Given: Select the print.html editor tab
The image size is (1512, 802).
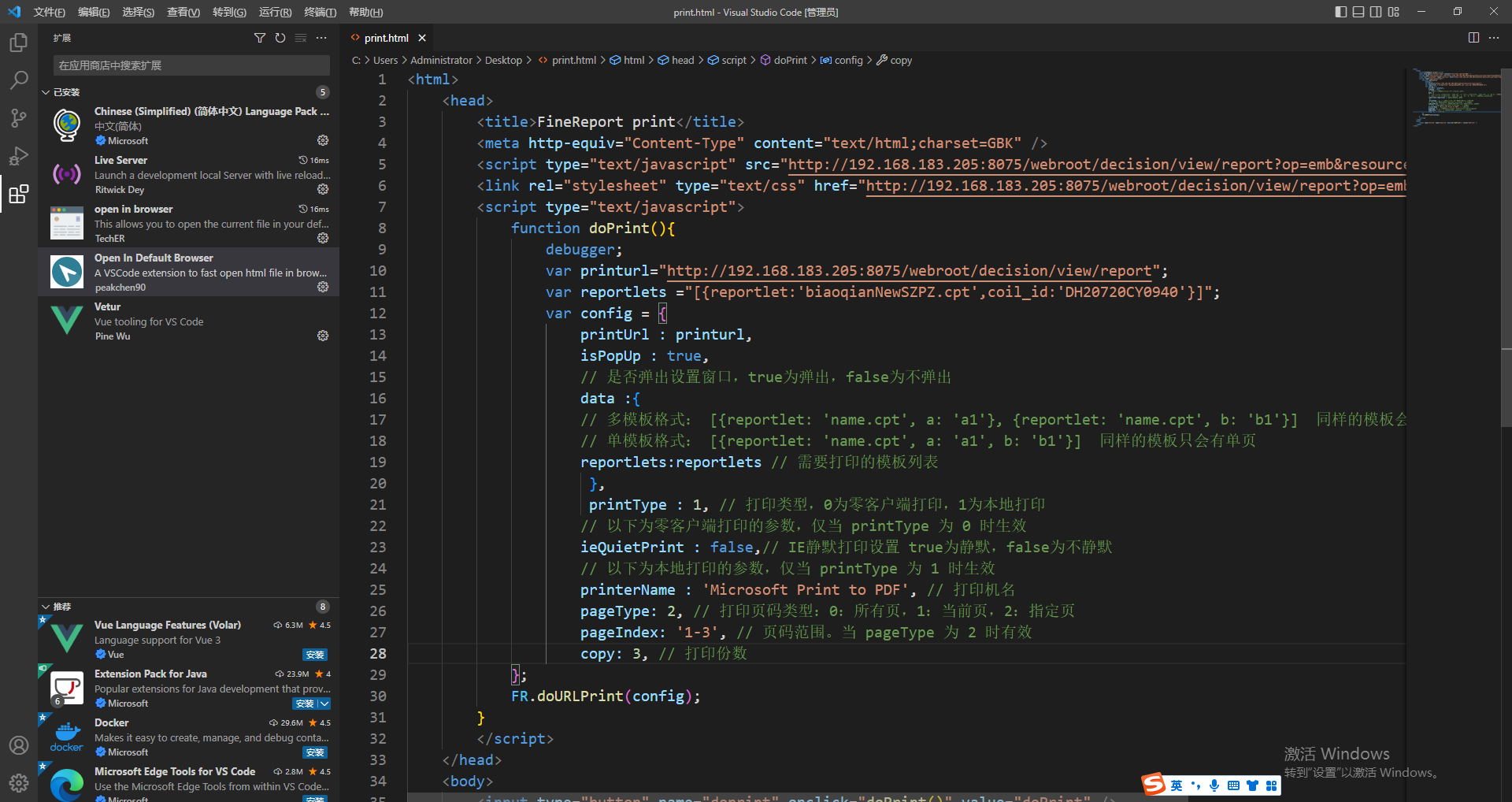Looking at the screenshot, I should (x=386, y=38).
